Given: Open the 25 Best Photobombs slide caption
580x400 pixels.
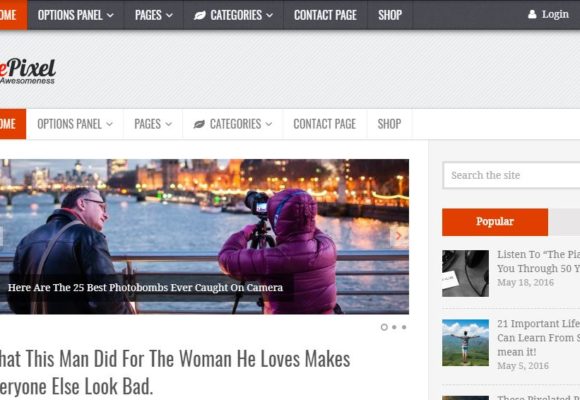Looking at the screenshot, I should 145,288.
